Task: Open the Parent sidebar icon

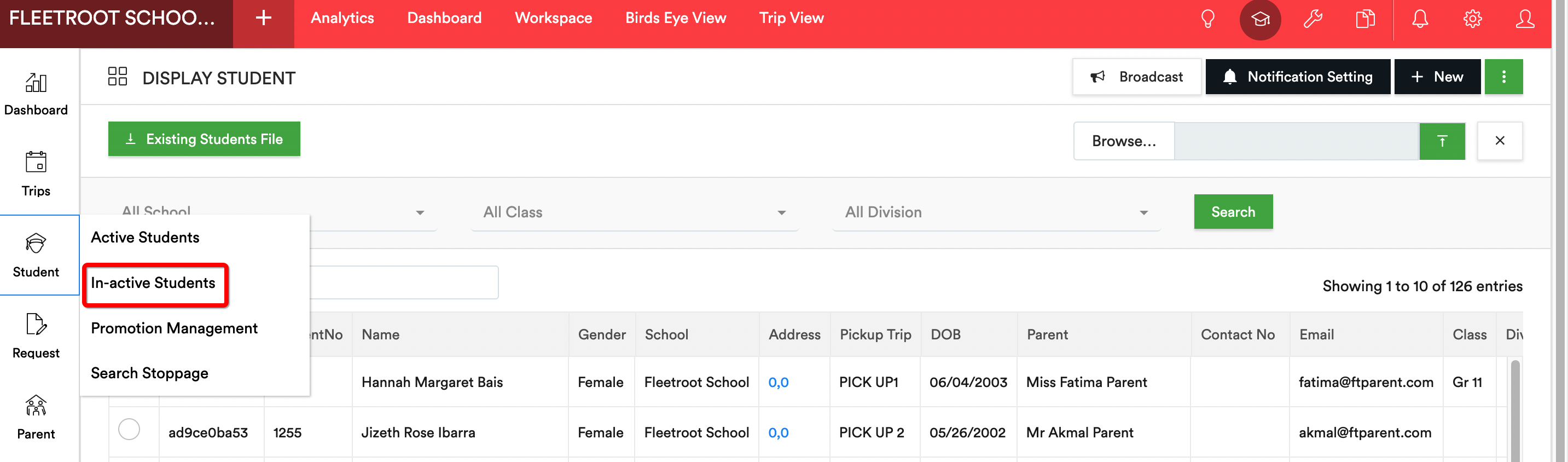Action: click(x=36, y=417)
